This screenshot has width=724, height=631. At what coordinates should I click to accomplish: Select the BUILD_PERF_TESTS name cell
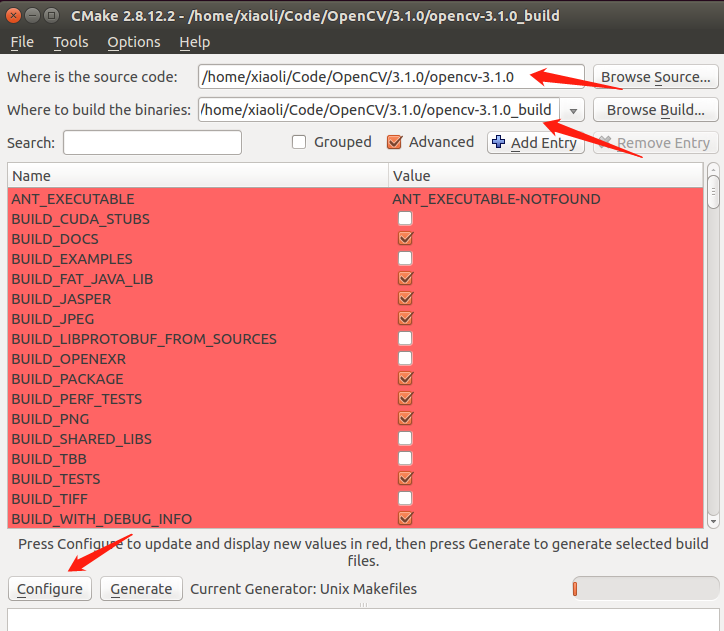pyautogui.click(x=77, y=399)
